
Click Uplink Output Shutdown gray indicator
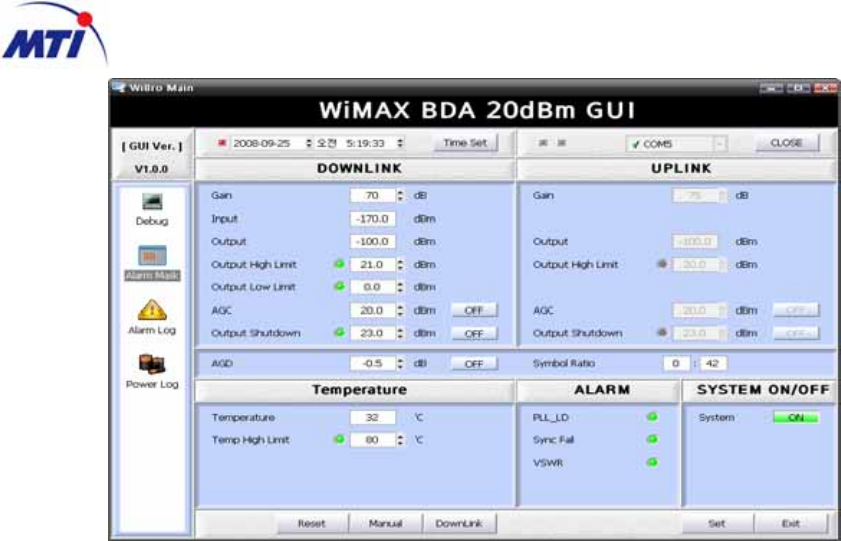tap(662, 332)
